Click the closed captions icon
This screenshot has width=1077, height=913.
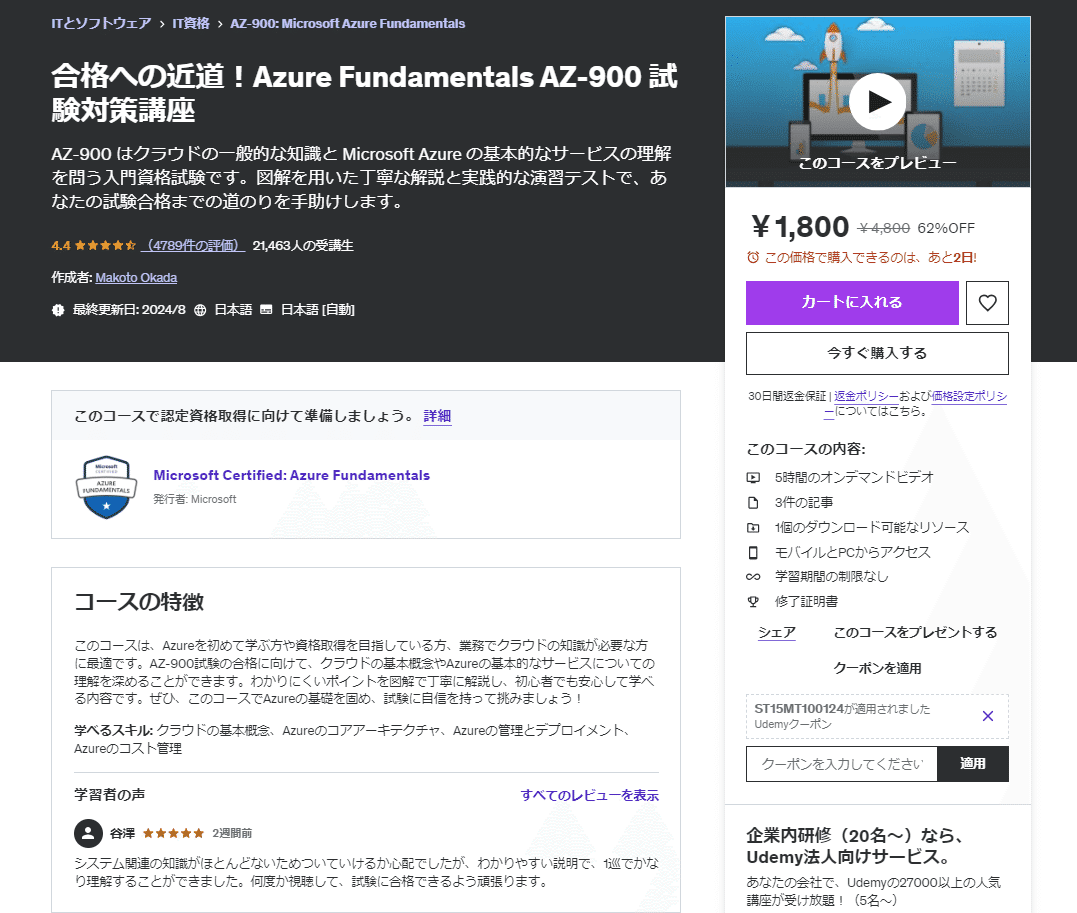266,310
